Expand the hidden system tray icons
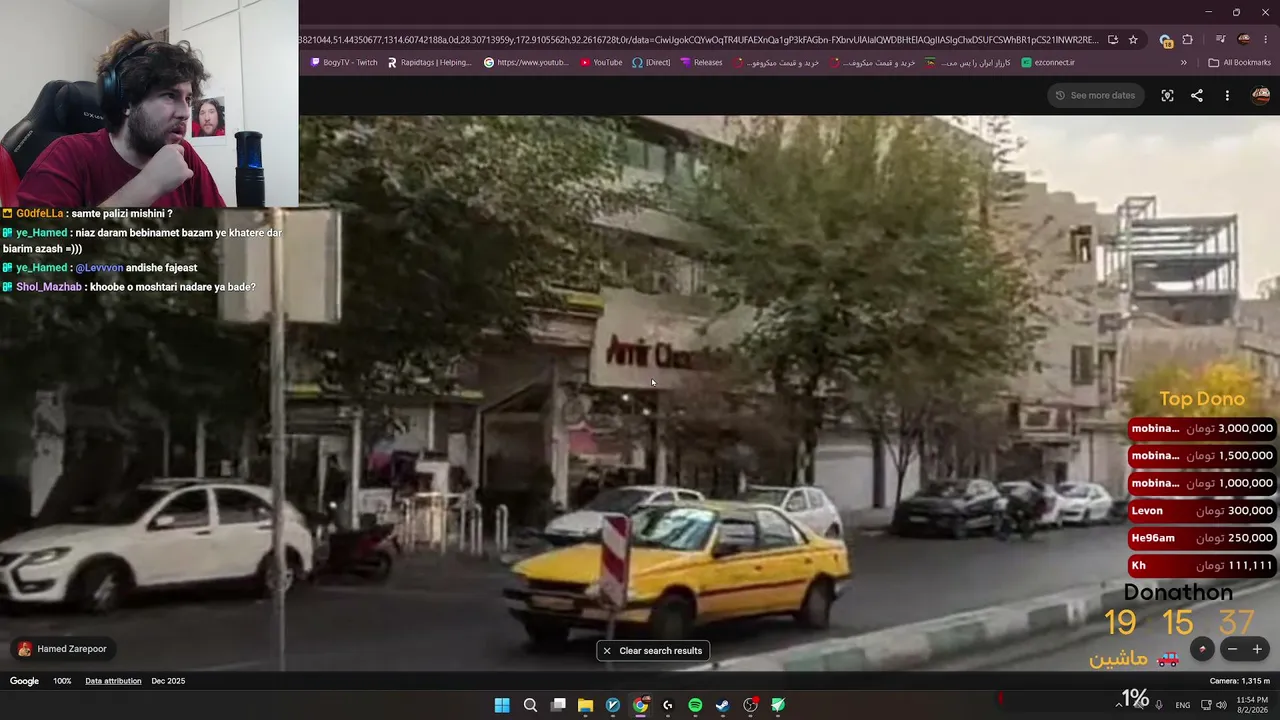1280x720 pixels. coord(1119,705)
